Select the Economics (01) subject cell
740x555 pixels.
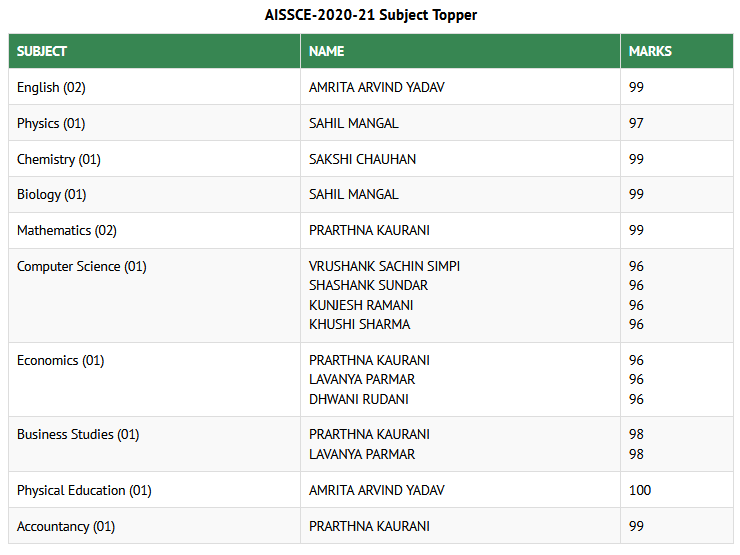tap(60, 360)
